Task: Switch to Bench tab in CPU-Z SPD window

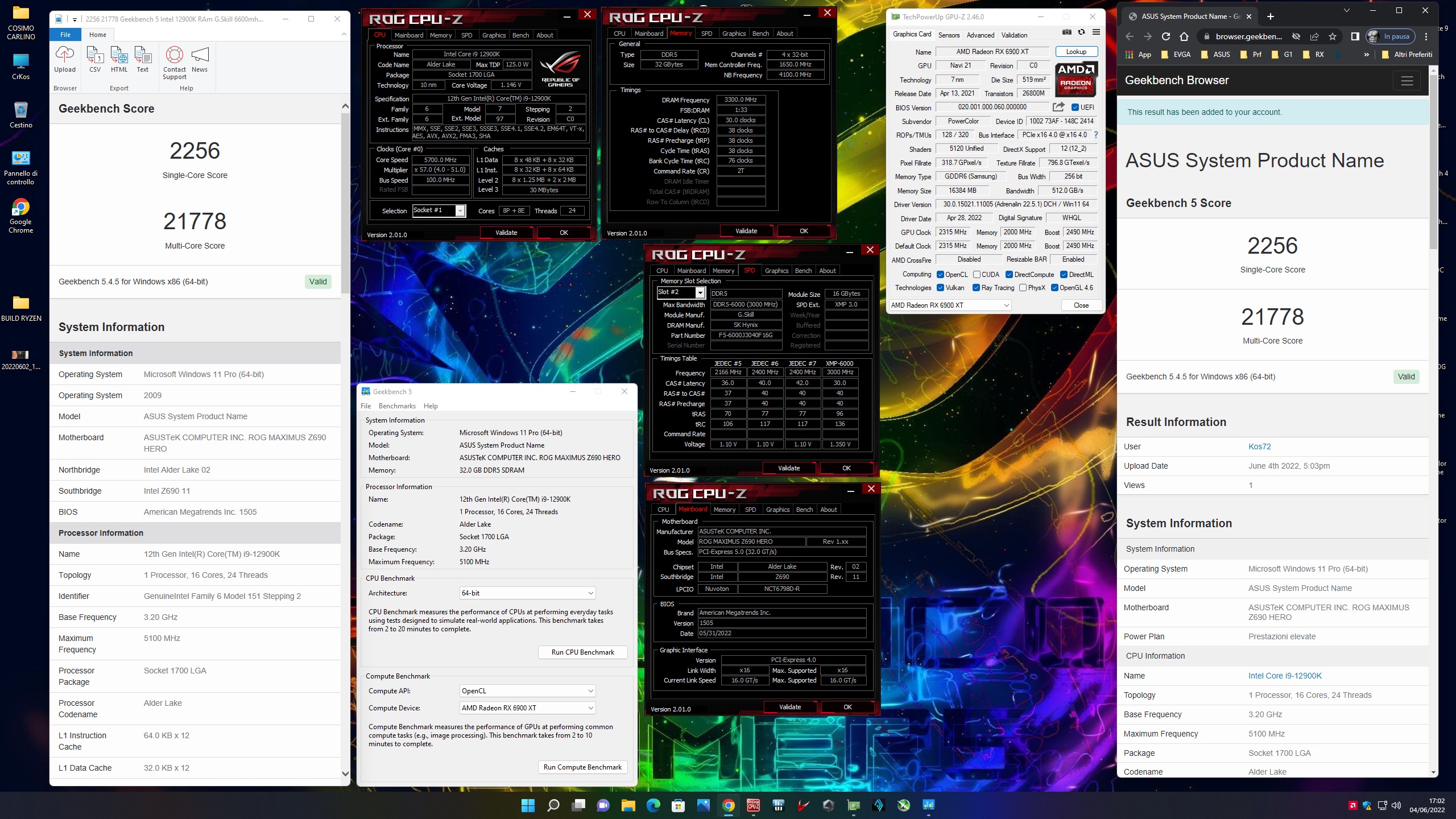Action: 803,271
